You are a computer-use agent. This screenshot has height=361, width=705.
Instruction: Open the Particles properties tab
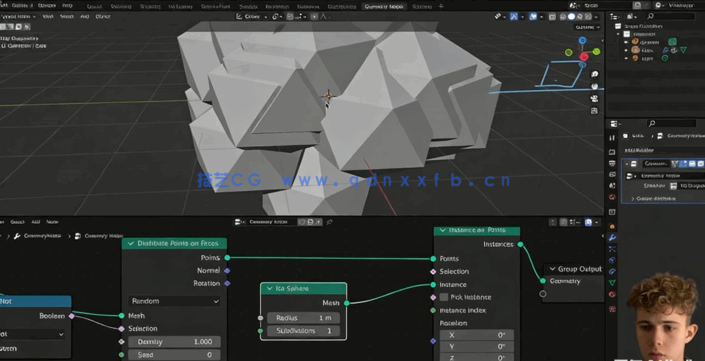tap(612, 249)
